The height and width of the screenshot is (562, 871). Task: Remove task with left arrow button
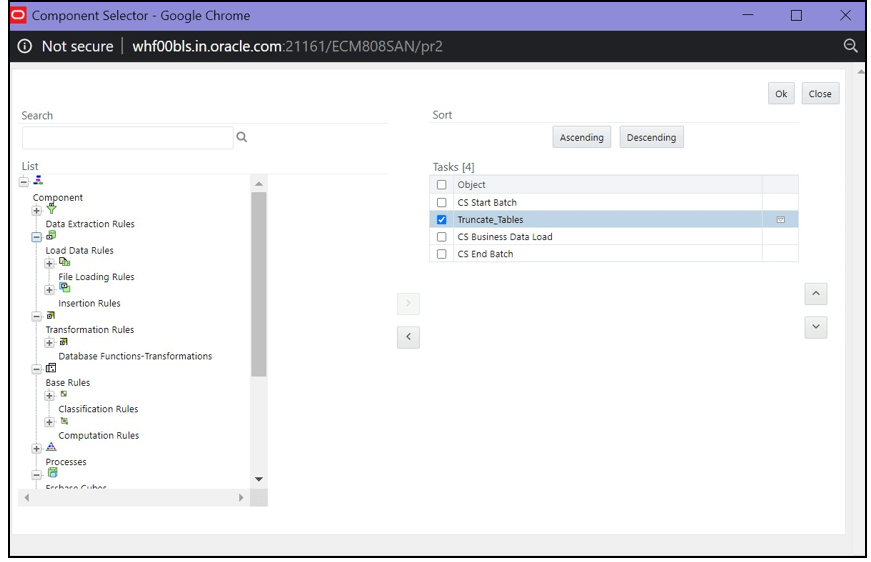coord(408,337)
